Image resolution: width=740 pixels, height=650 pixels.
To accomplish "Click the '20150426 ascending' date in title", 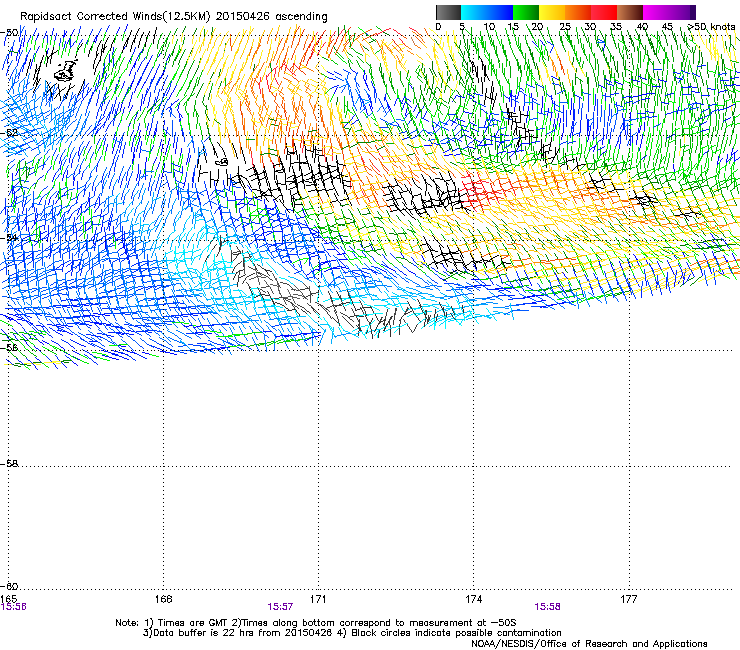I will (272, 16).
